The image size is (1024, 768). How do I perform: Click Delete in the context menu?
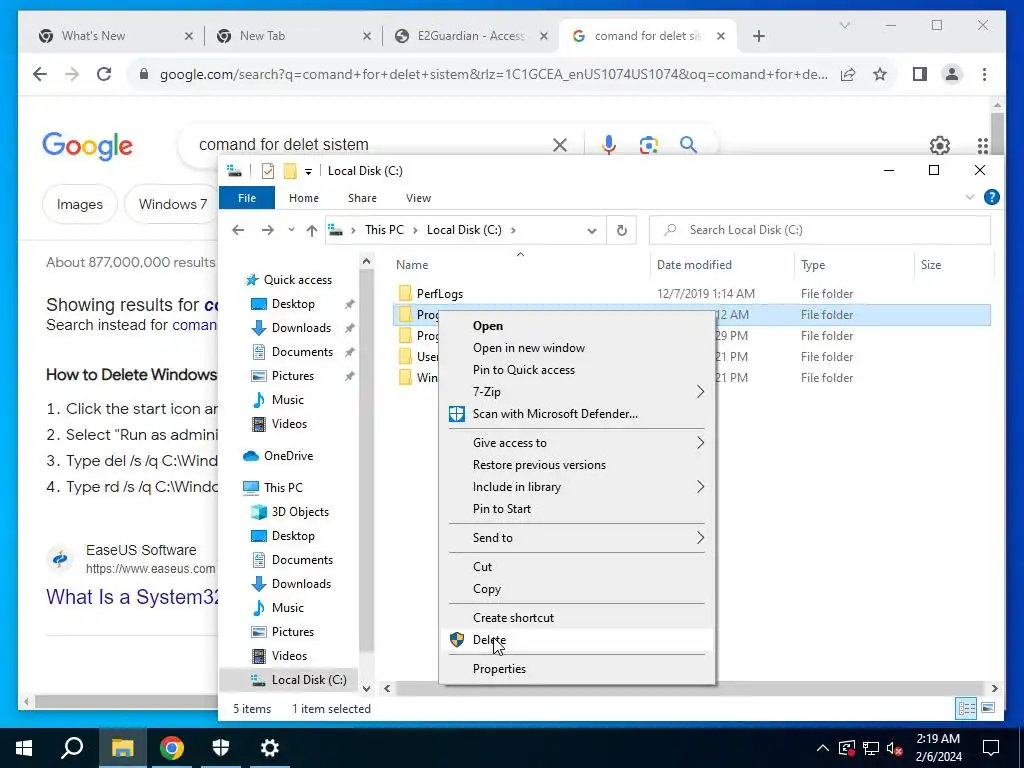(489, 639)
